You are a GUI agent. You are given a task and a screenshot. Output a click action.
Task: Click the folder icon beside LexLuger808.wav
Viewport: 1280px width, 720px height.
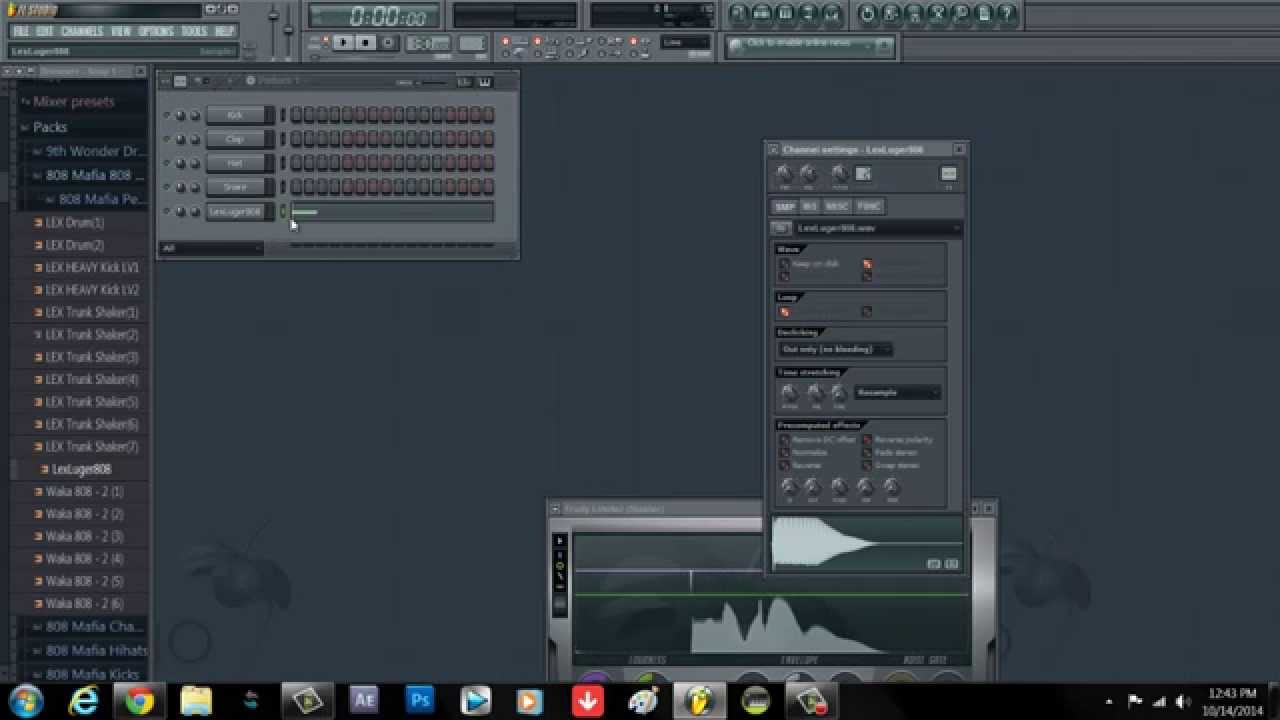(x=782, y=228)
